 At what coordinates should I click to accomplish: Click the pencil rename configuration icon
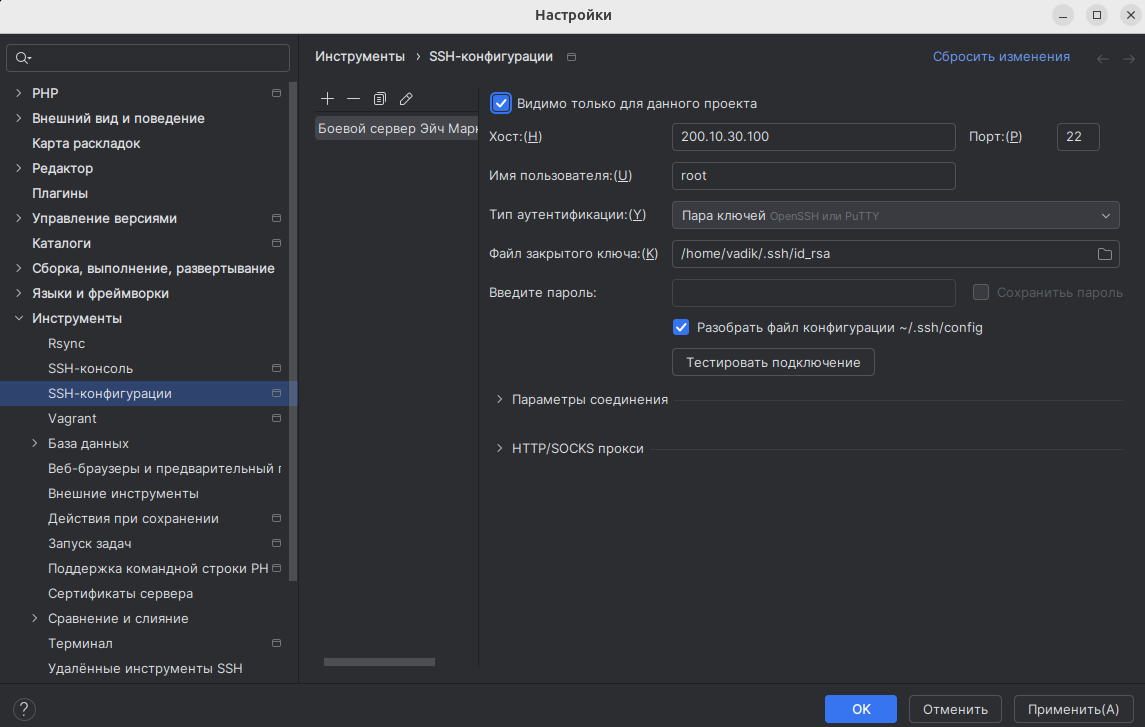[x=406, y=99]
